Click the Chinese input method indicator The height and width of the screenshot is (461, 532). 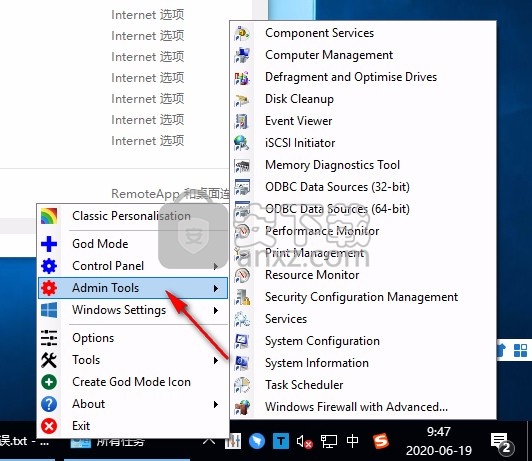coord(353,441)
